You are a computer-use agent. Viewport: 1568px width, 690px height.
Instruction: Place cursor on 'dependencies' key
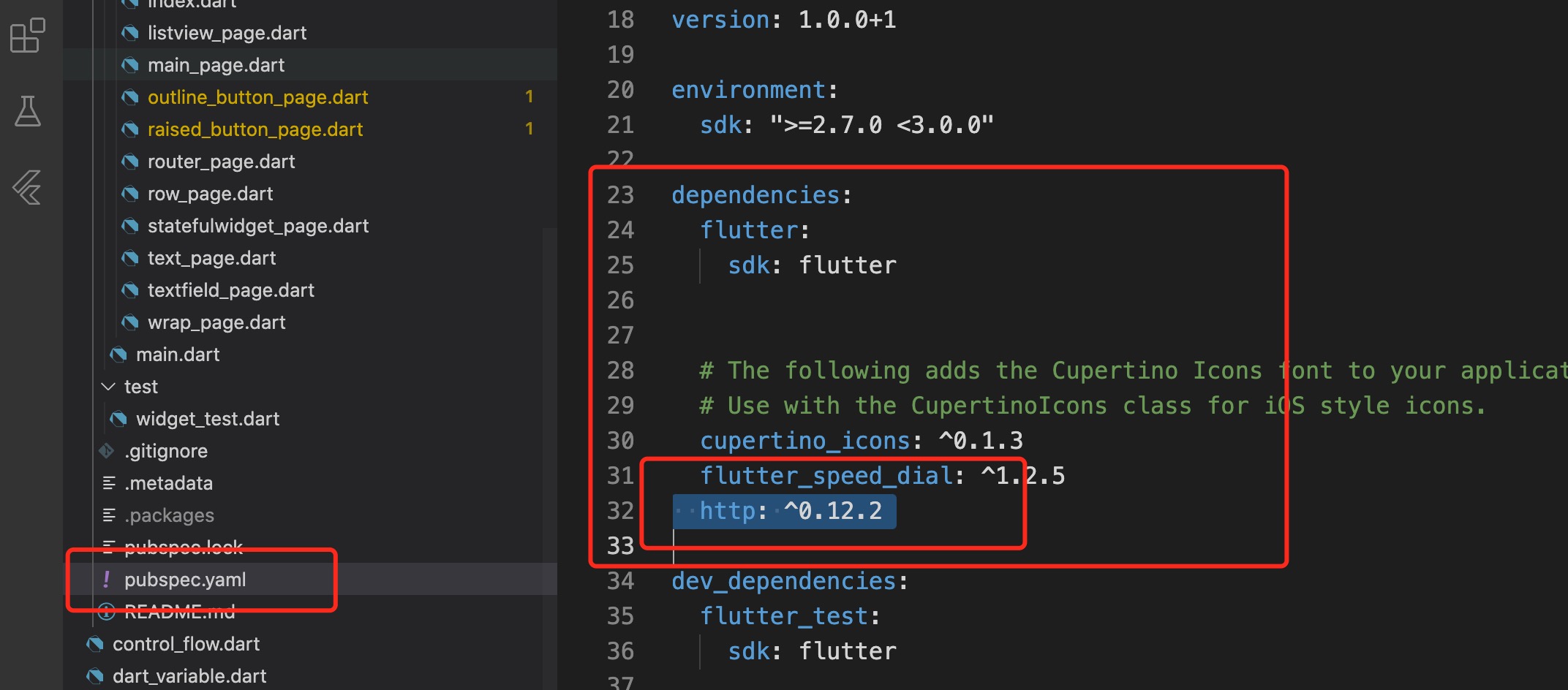pyautogui.click(x=755, y=195)
